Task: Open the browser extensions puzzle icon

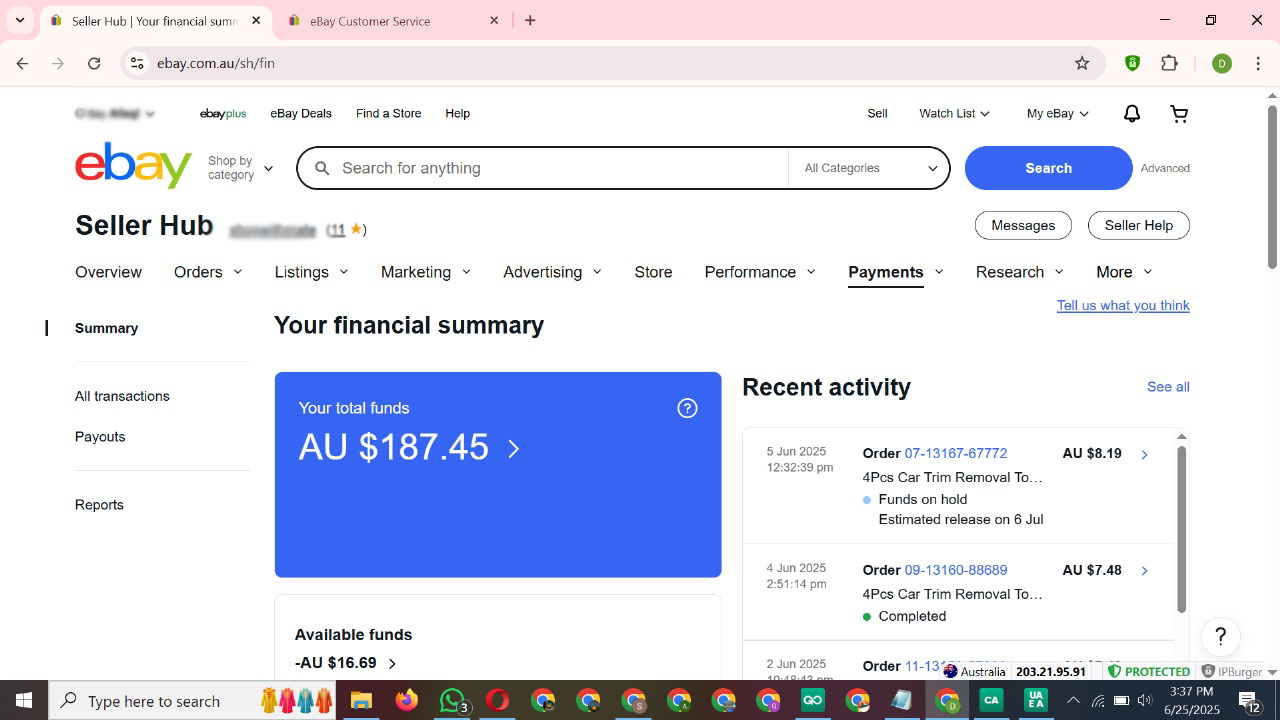Action: pos(1169,63)
